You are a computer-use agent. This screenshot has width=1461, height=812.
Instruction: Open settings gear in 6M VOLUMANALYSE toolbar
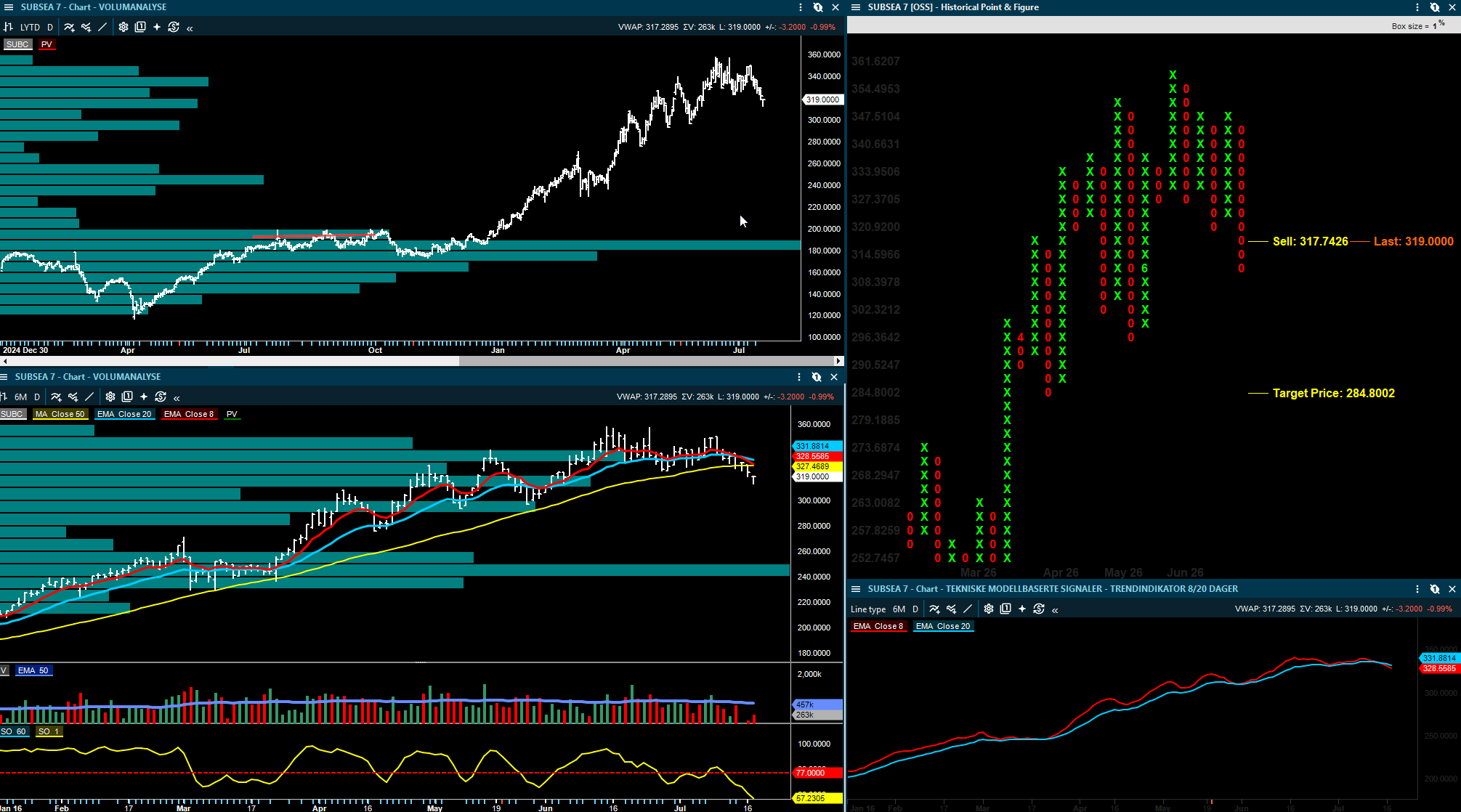(x=110, y=397)
